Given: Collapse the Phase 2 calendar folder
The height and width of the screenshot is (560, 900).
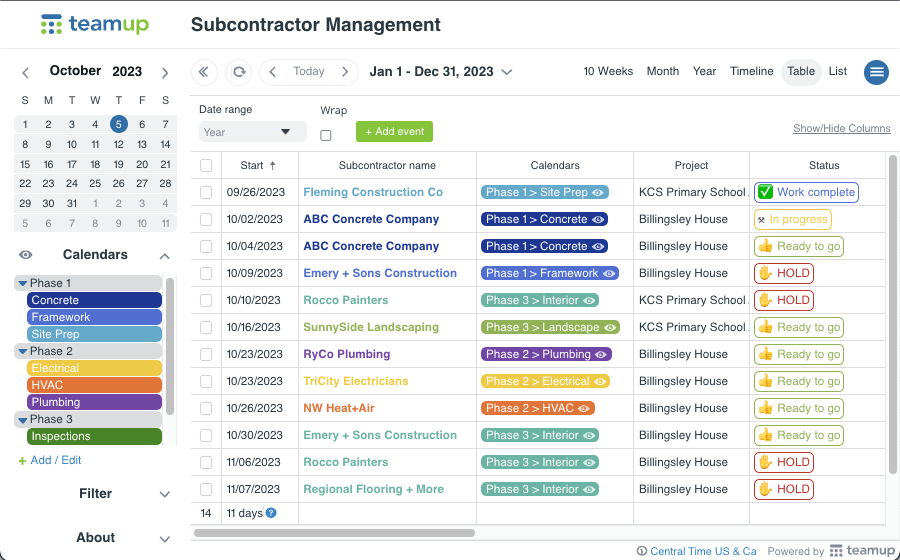Looking at the screenshot, I should [x=23, y=352].
